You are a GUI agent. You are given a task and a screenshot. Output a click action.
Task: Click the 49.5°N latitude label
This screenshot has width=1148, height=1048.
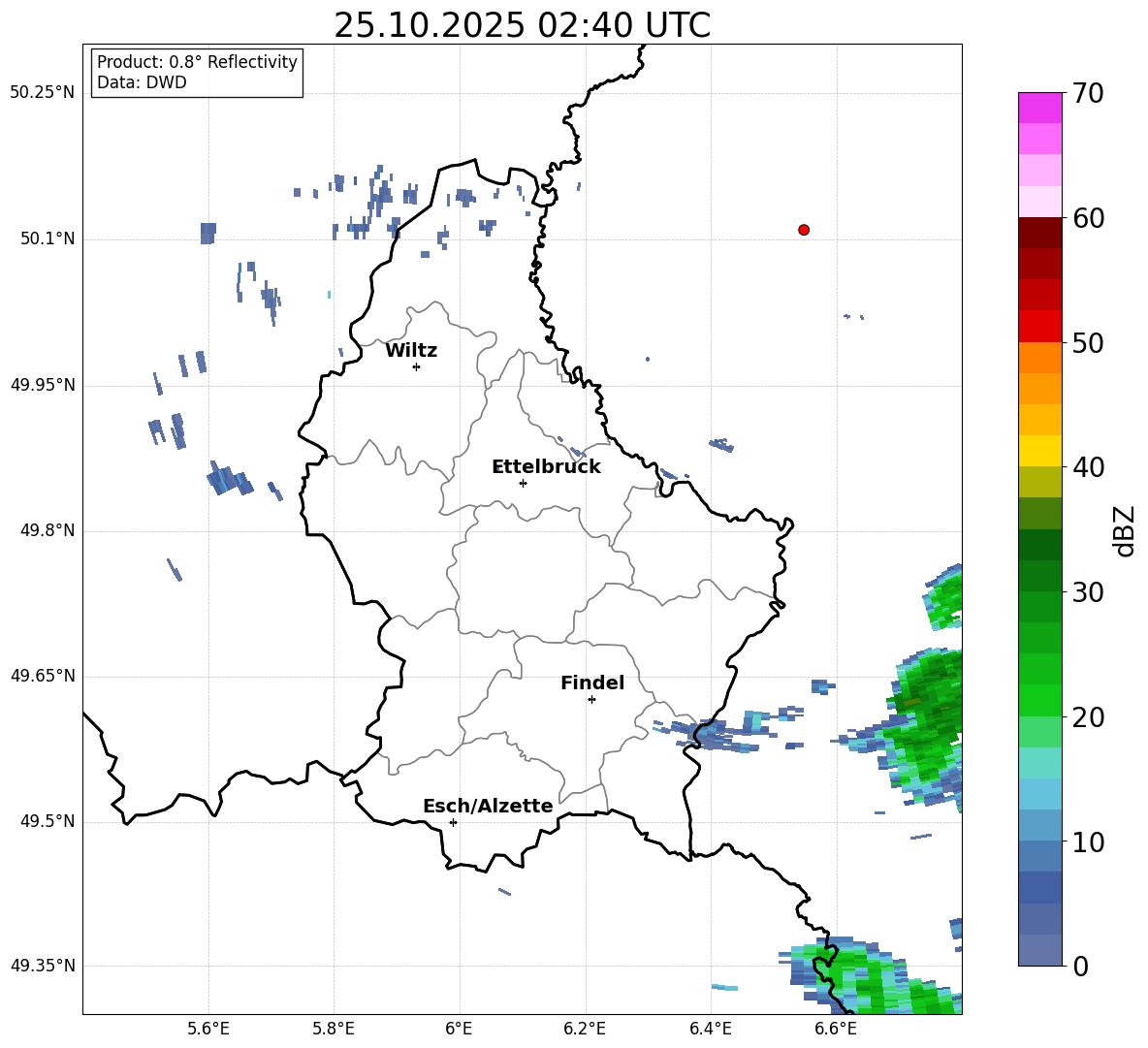pyautogui.click(x=48, y=821)
